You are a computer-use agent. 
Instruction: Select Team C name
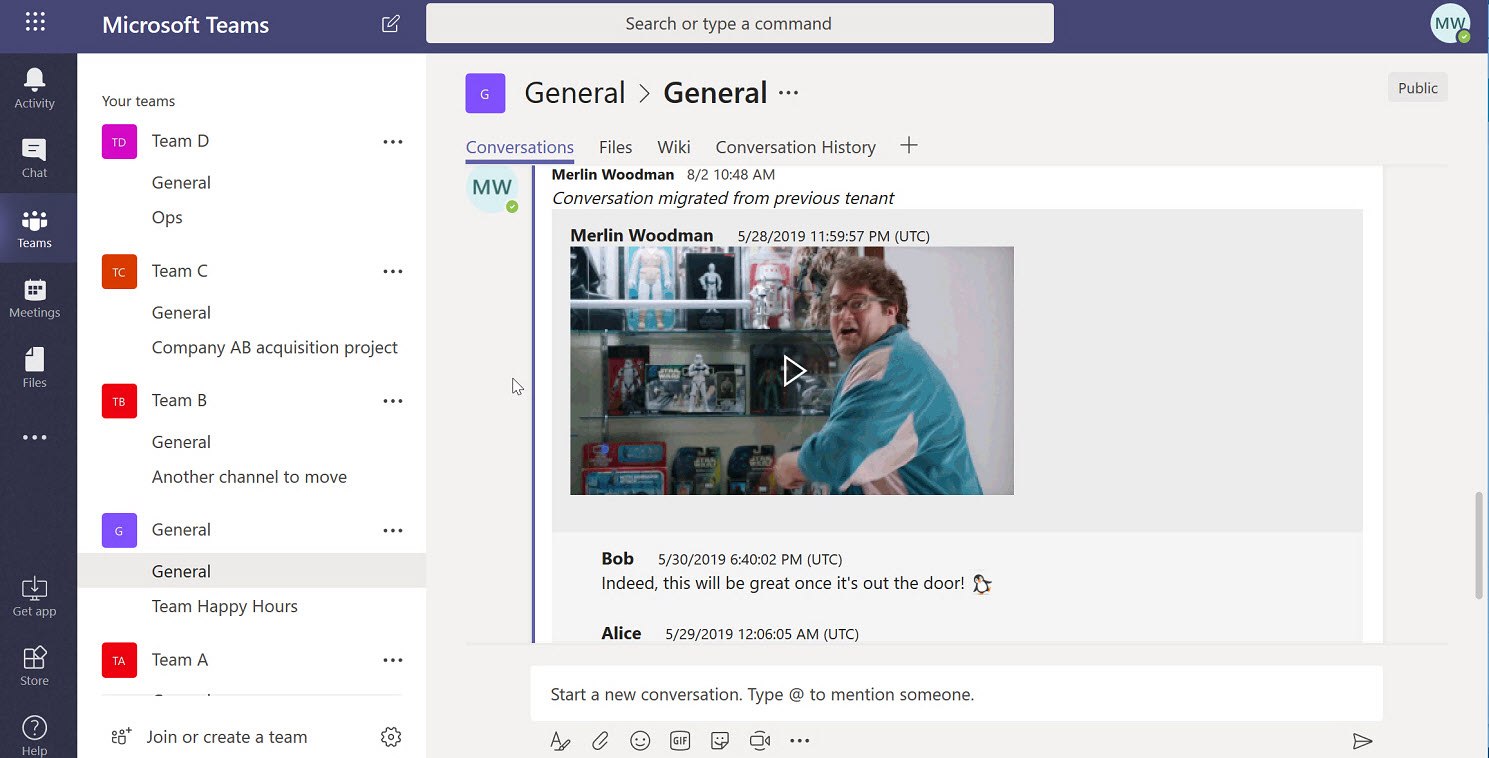[180, 271]
